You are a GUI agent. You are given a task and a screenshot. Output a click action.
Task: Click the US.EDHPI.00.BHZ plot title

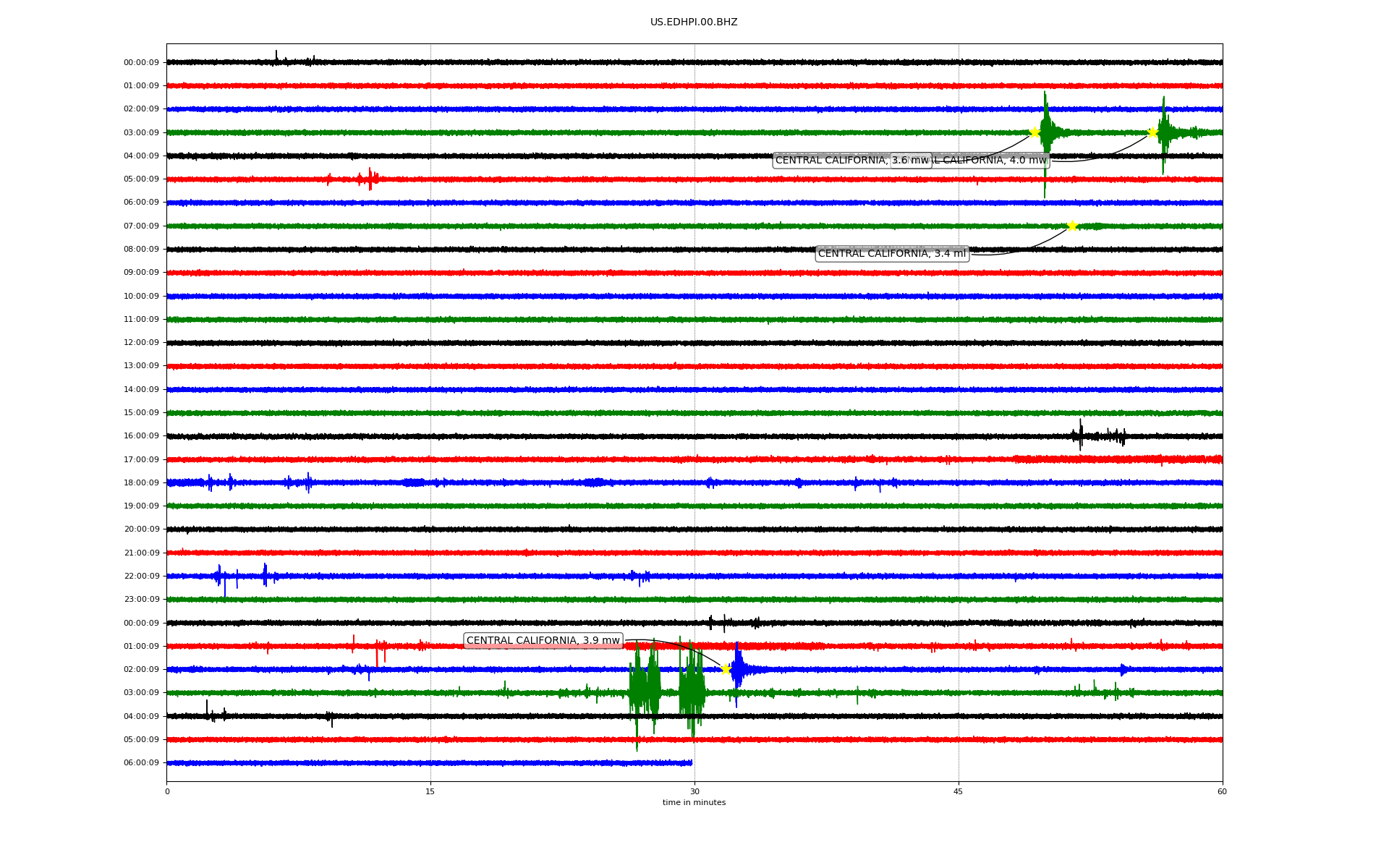click(x=694, y=22)
